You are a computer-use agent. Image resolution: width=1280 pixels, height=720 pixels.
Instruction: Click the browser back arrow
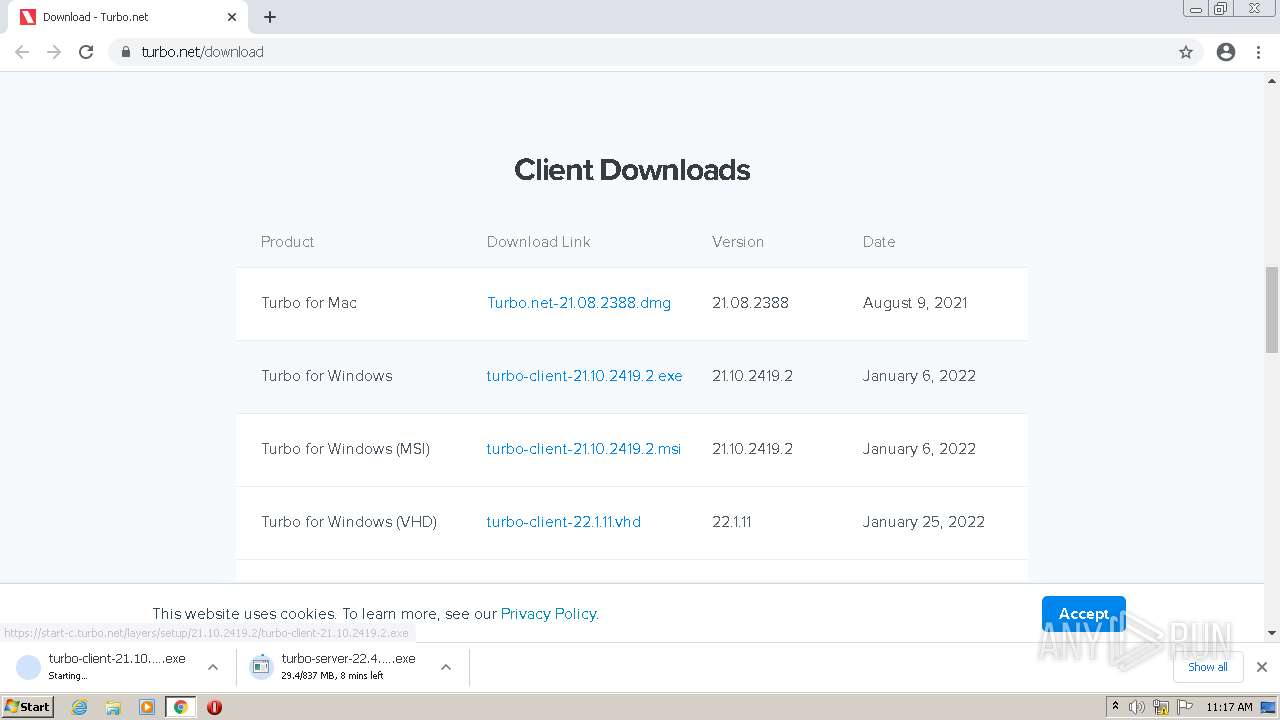coord(22,52)
